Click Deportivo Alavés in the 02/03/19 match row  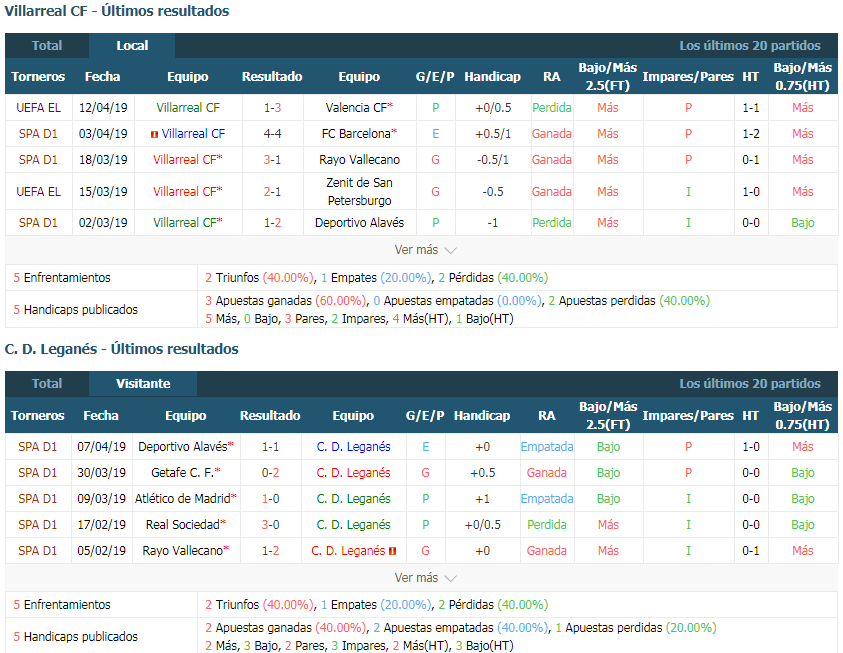[359, 223]
